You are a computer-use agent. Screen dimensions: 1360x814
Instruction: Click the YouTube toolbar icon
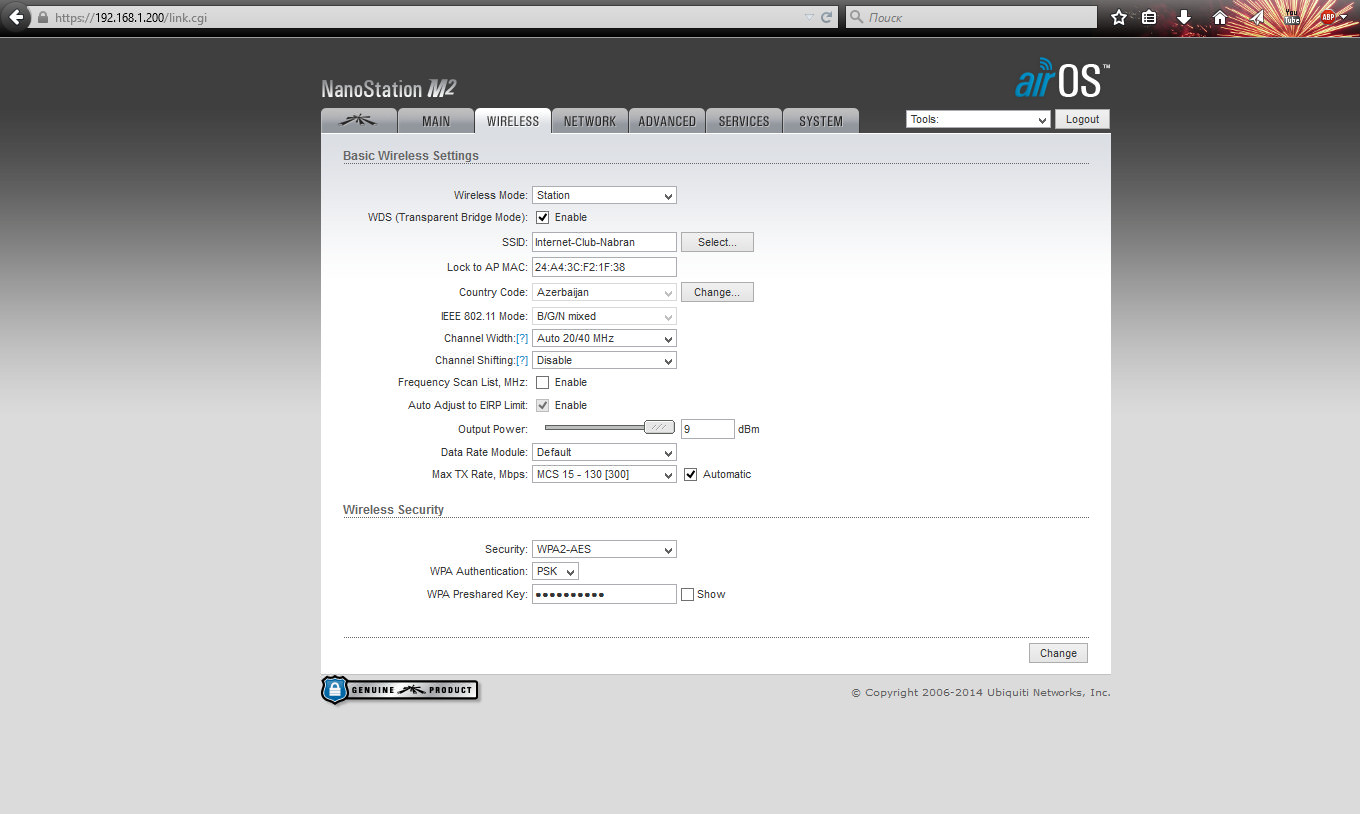click(x=1292, y=17)
